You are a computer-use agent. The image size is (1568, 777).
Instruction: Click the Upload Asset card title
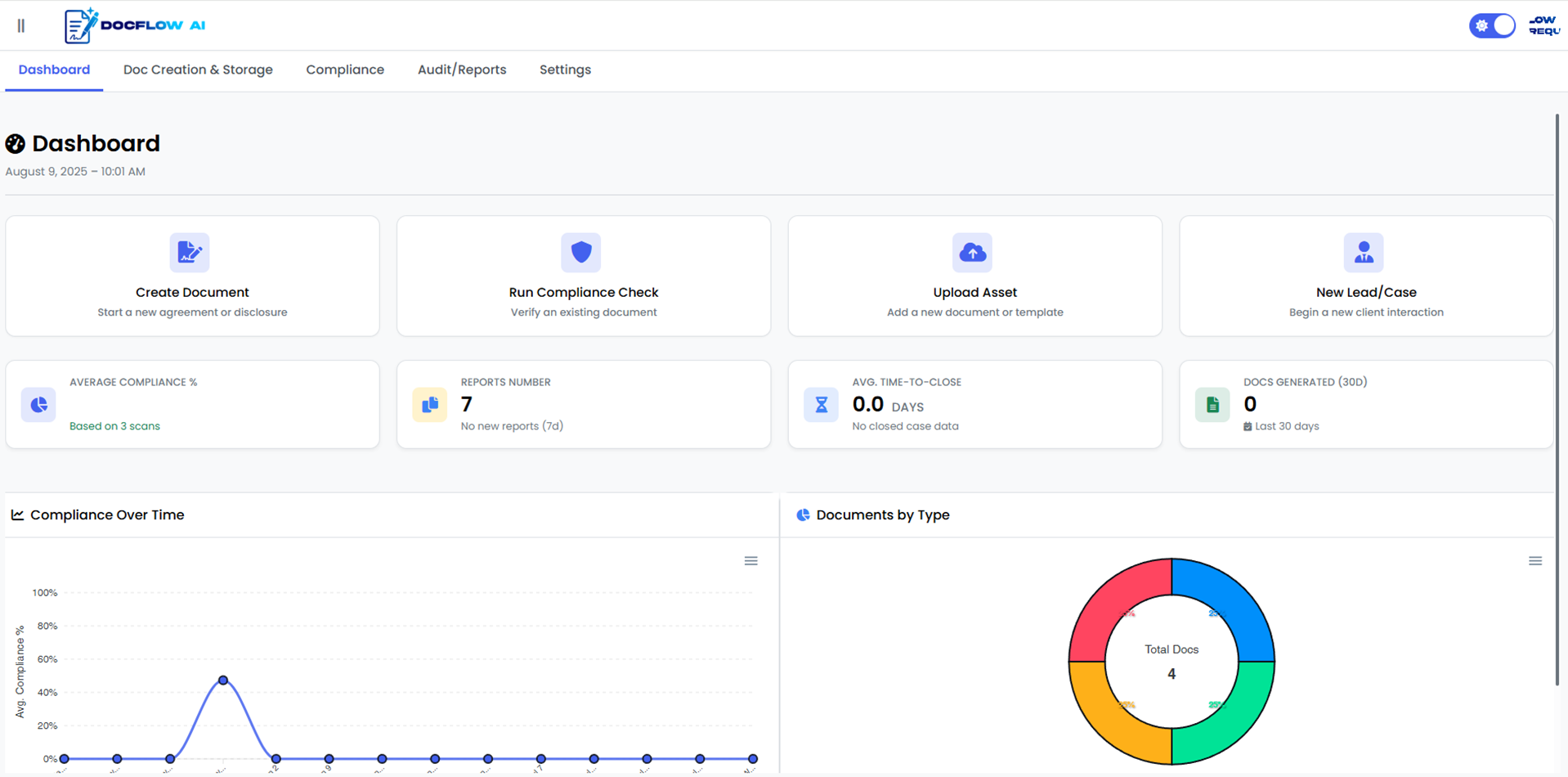click(975, 292)
